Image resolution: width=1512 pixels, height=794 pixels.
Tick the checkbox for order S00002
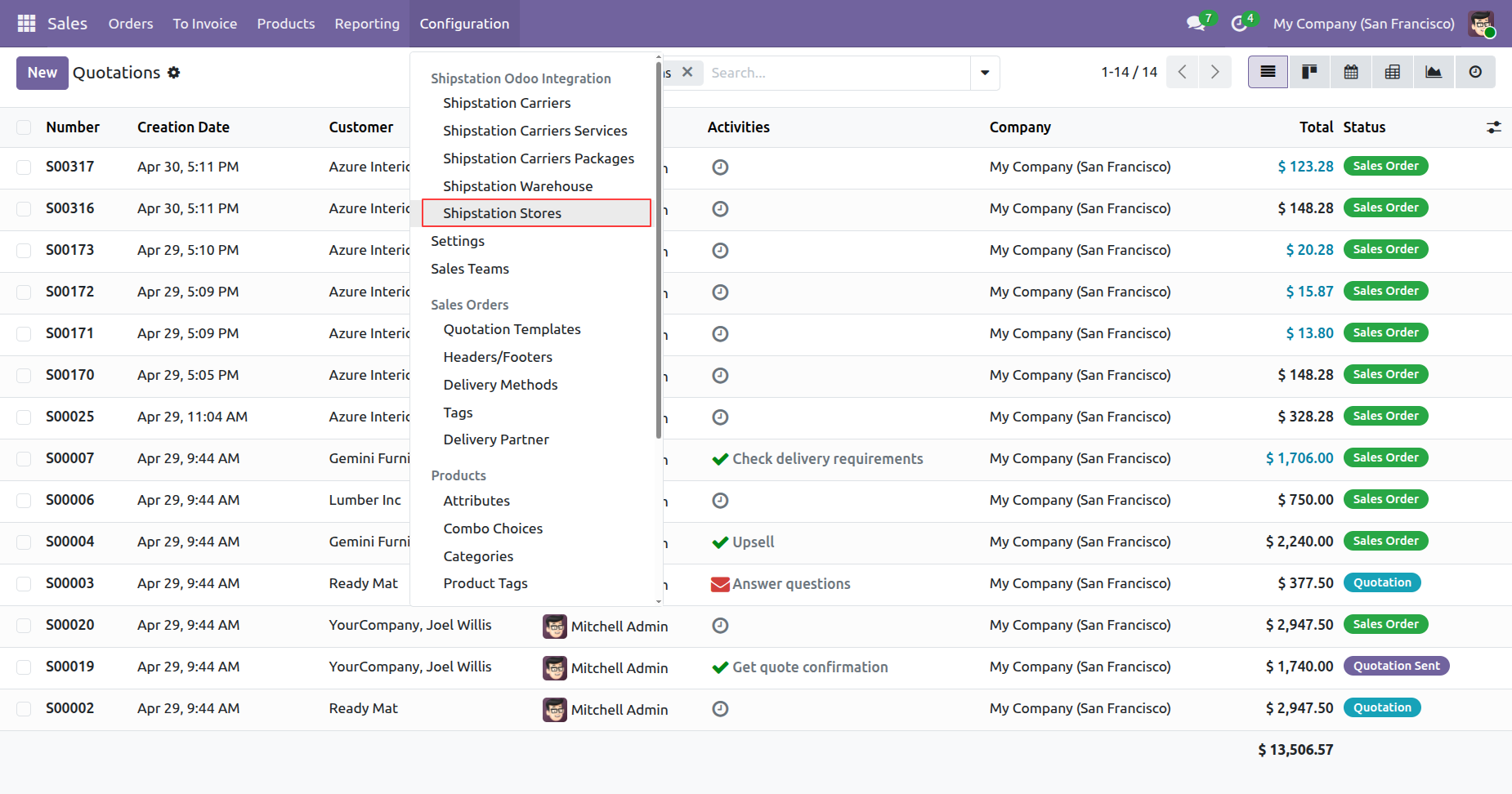(x=24, y=709)
